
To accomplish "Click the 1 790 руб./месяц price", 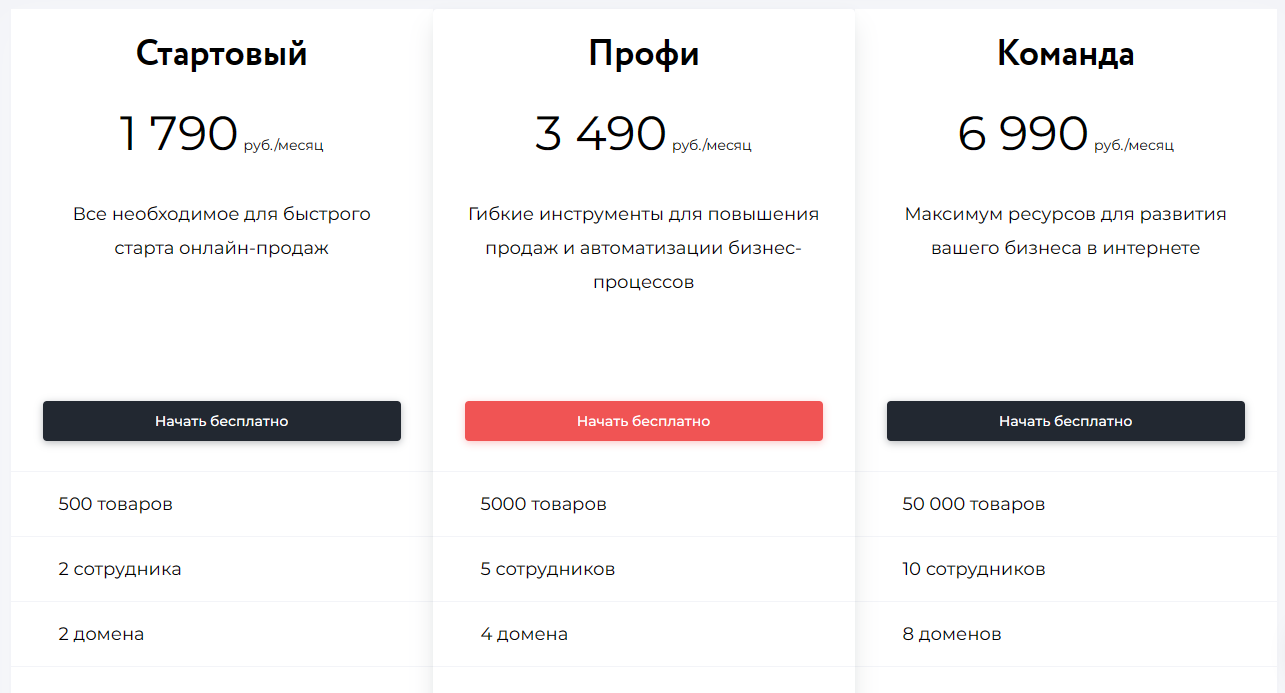I will click(221, 135).
